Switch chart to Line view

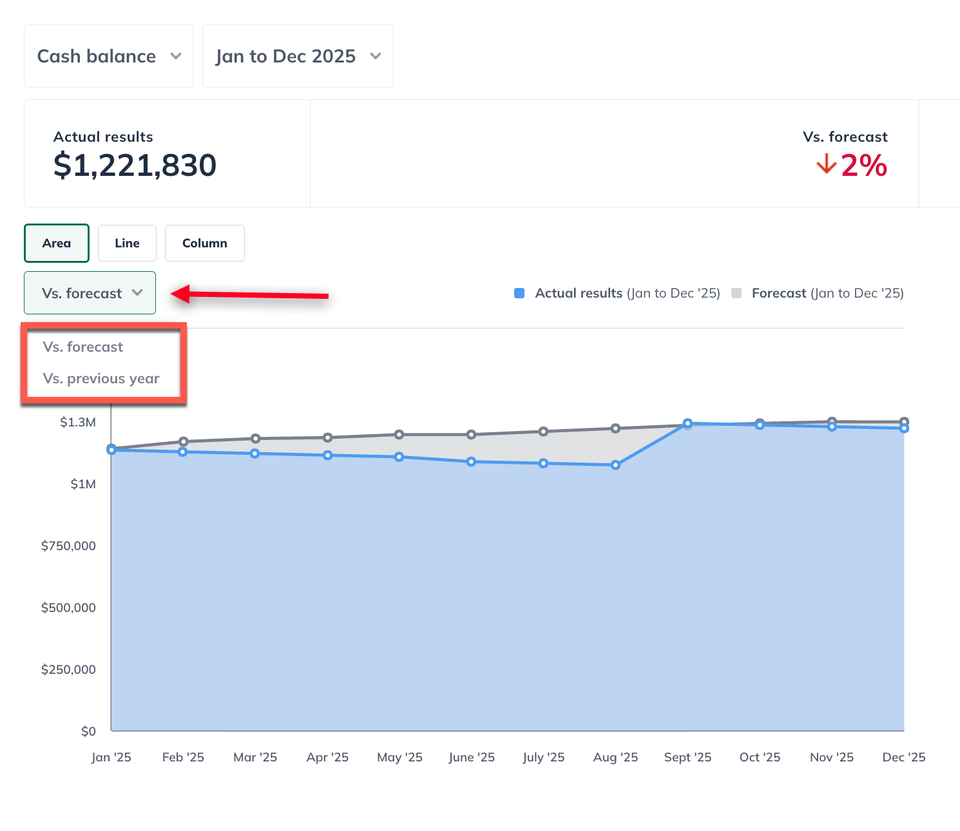(127, 243)
